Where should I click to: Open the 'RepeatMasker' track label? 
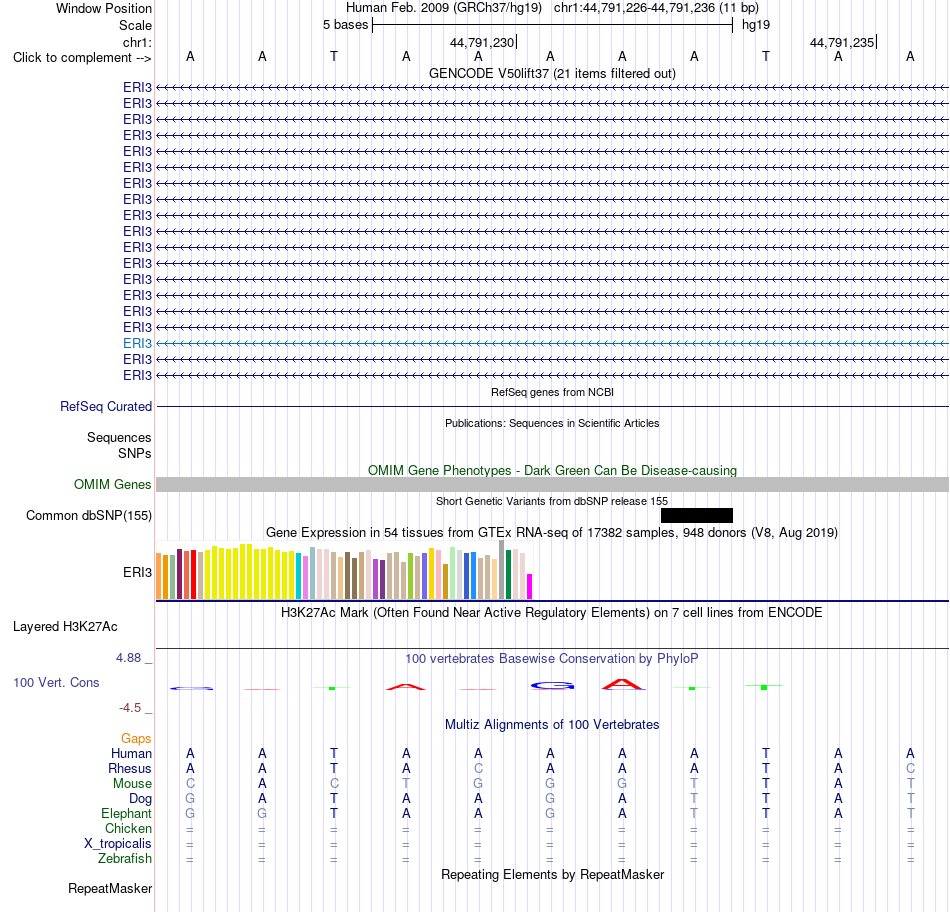point(110,888)
